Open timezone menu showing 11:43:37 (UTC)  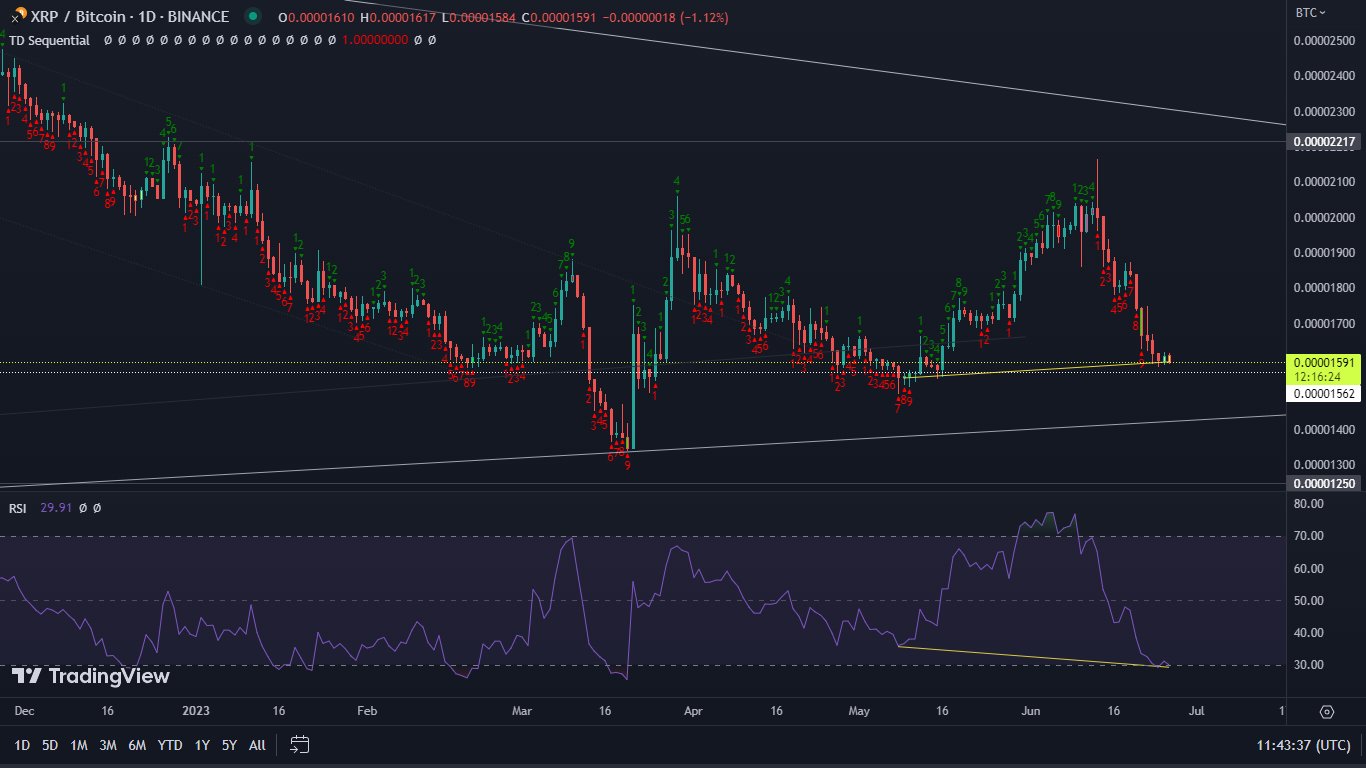click(x=1304, y=745)
